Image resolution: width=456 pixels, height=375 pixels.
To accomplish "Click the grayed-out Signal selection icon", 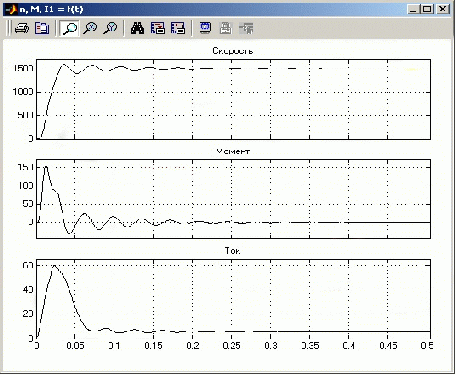I will [246, 28].
